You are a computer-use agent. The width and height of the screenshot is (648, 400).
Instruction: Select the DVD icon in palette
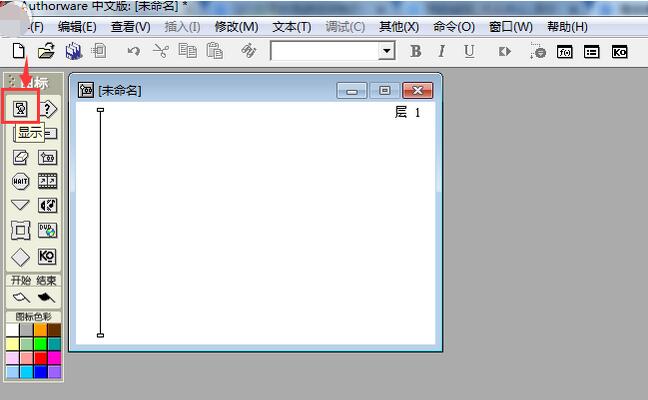[48, 230]
